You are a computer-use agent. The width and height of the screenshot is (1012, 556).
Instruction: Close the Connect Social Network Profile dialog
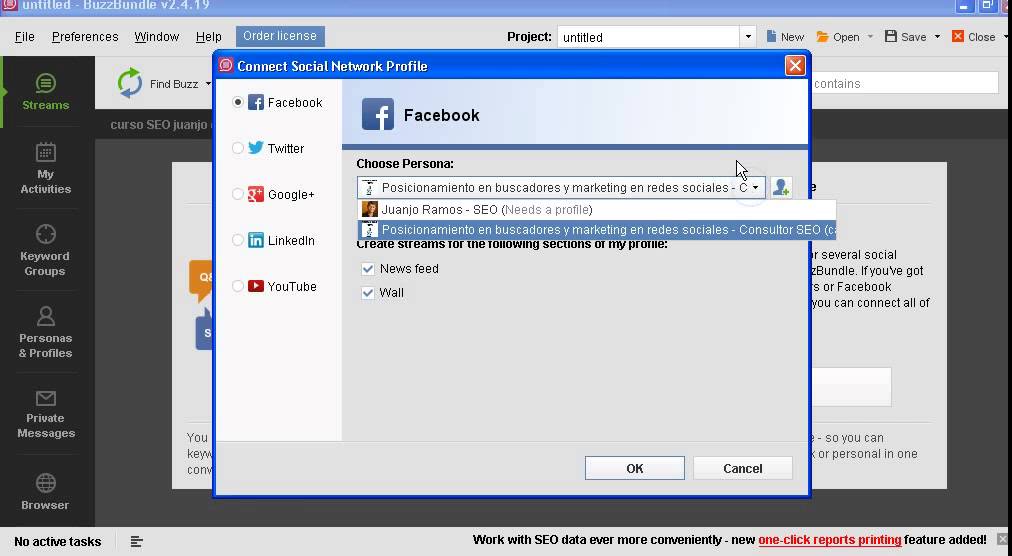tap(794, 65)
